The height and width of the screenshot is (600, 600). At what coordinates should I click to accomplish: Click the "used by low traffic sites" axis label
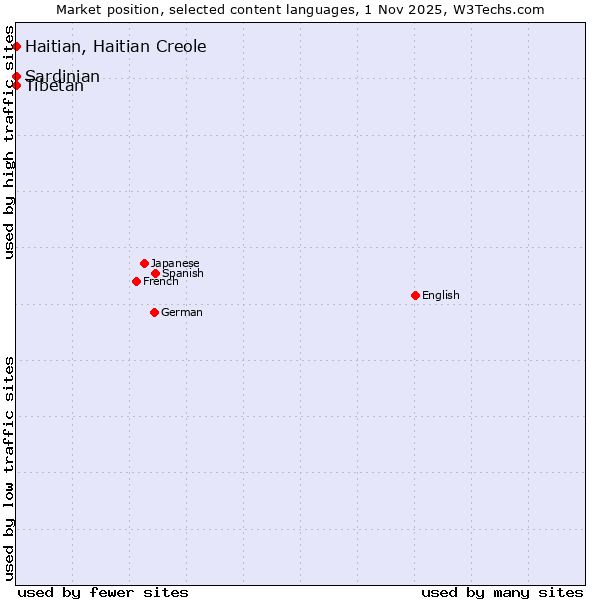pyautogui.click(x=10, y=467)
